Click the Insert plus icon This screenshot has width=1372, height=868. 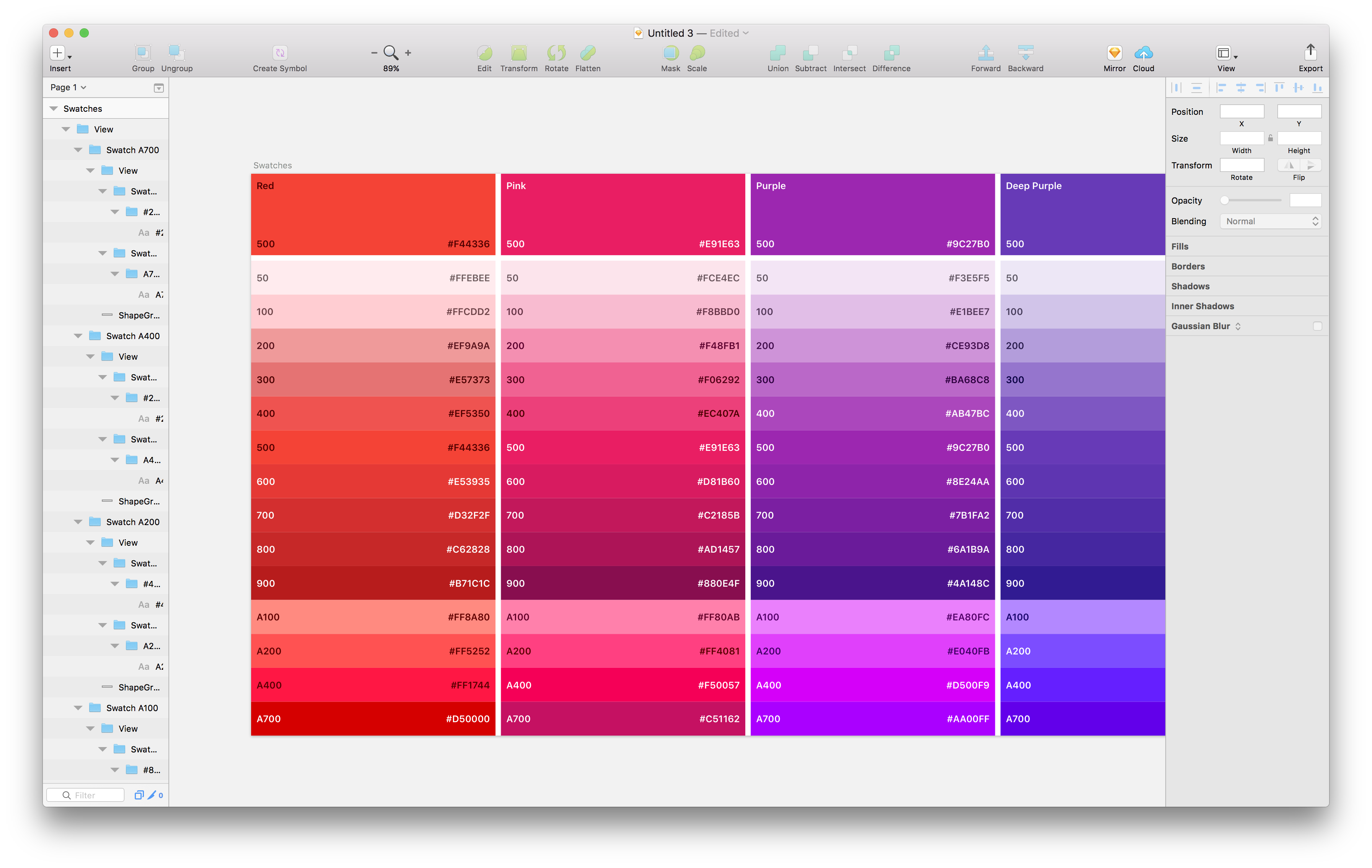point(57,53)
